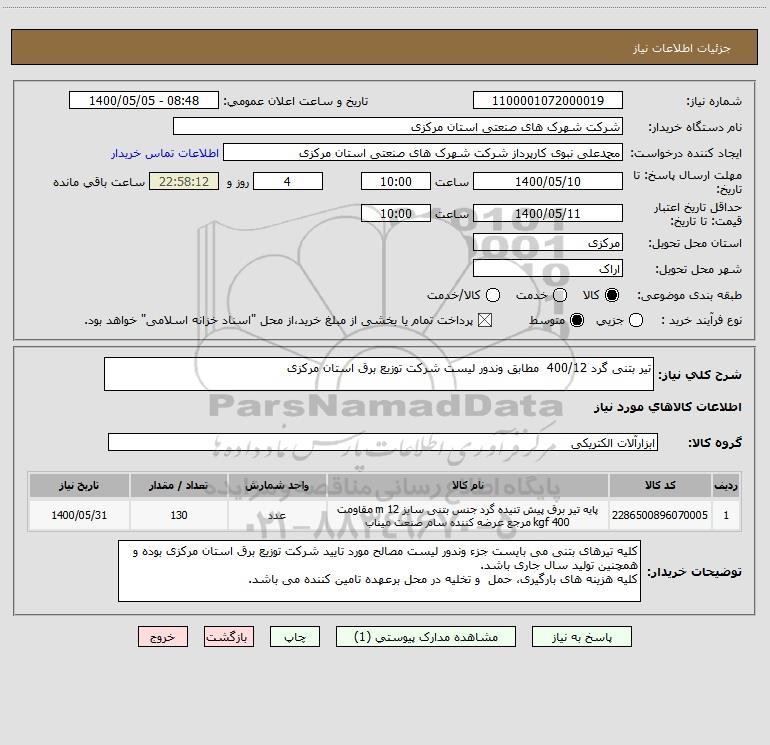
Task: Click the row number cell 1
Action: tap(726, 515)
